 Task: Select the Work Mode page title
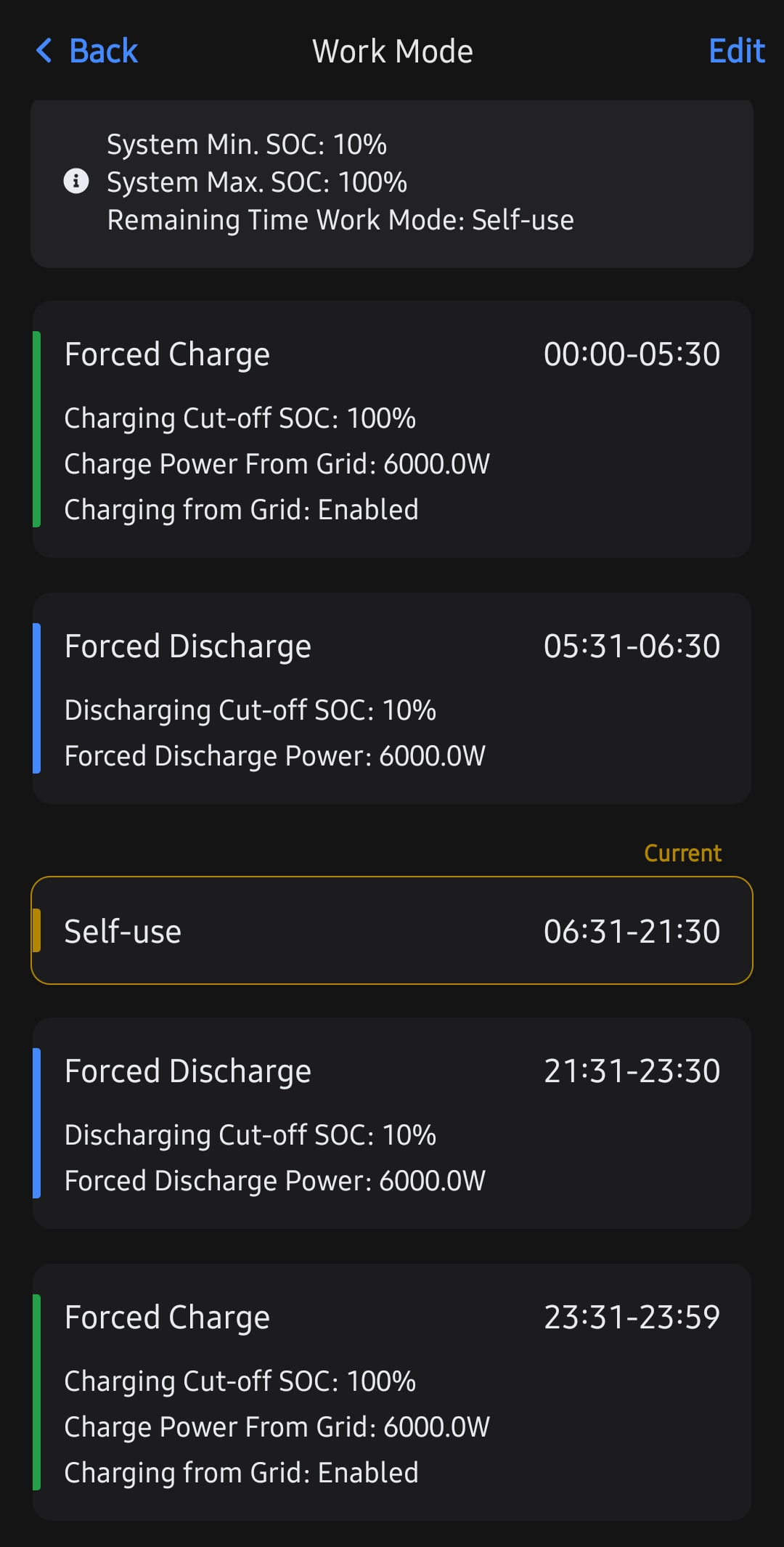(392, 52)
